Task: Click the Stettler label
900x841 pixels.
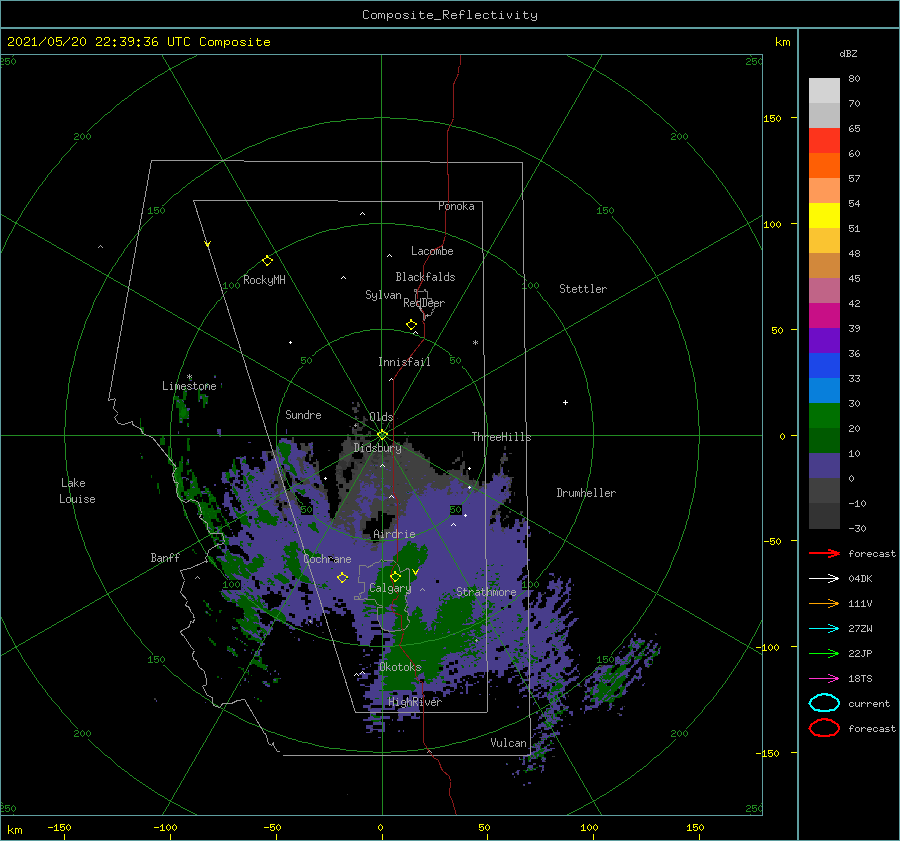Action: coord(583,289)
